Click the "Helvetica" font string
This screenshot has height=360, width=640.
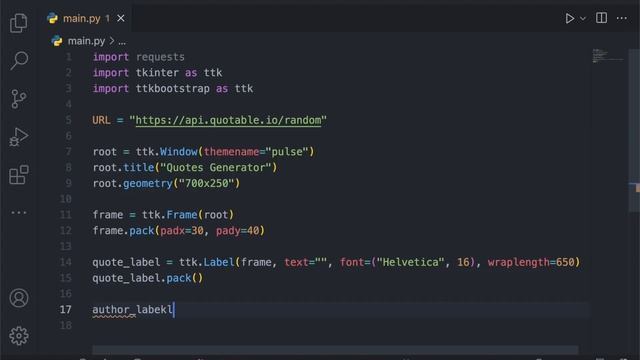click(410, 262)
